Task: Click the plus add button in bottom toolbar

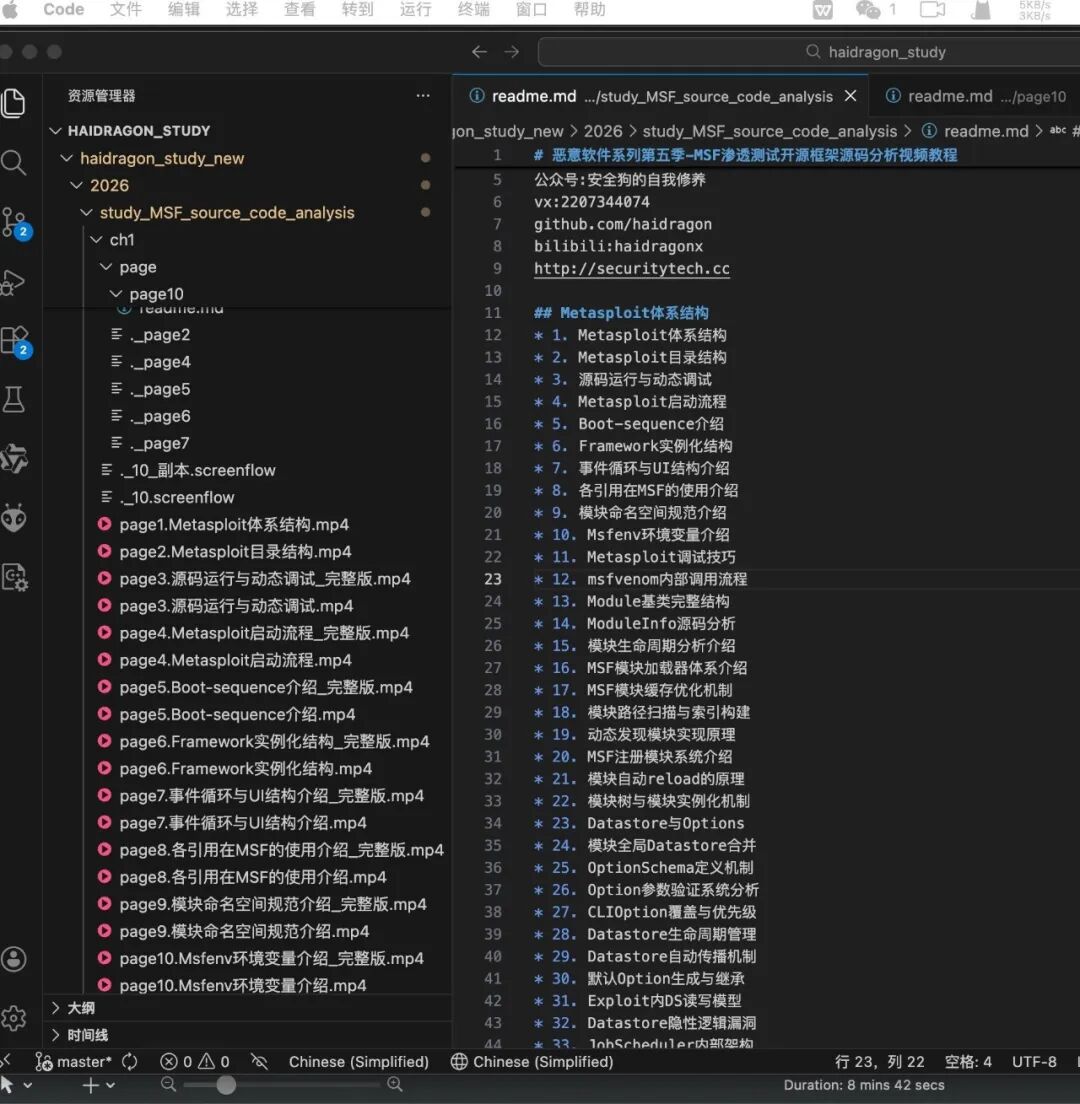Action: 90,1085
